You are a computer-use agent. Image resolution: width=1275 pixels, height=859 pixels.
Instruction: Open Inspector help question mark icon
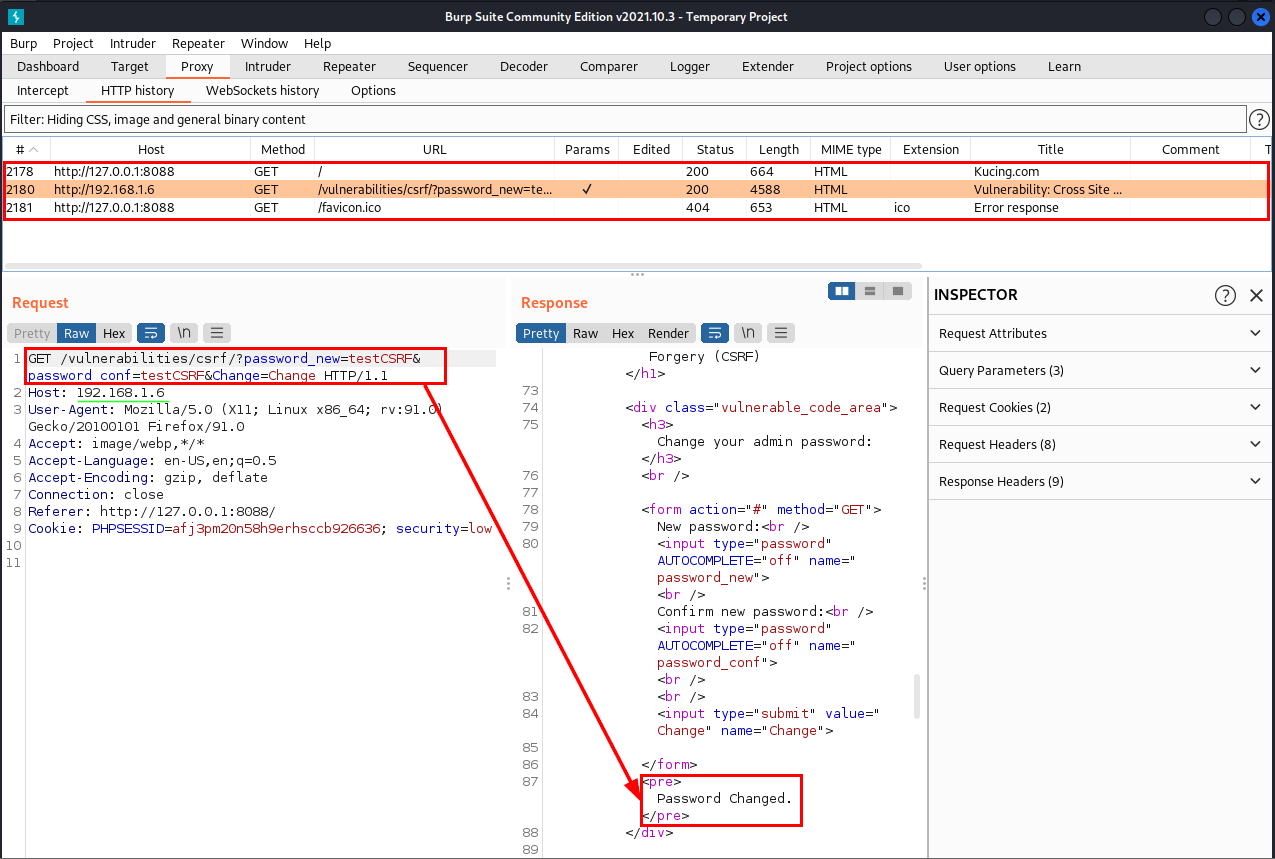tap(1225, 295)
